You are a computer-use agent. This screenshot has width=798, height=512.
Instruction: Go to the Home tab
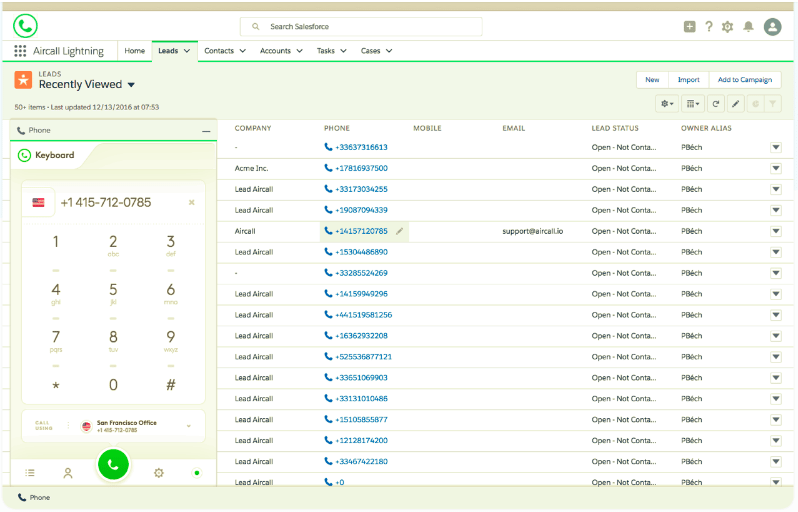(x=135, y=51)
